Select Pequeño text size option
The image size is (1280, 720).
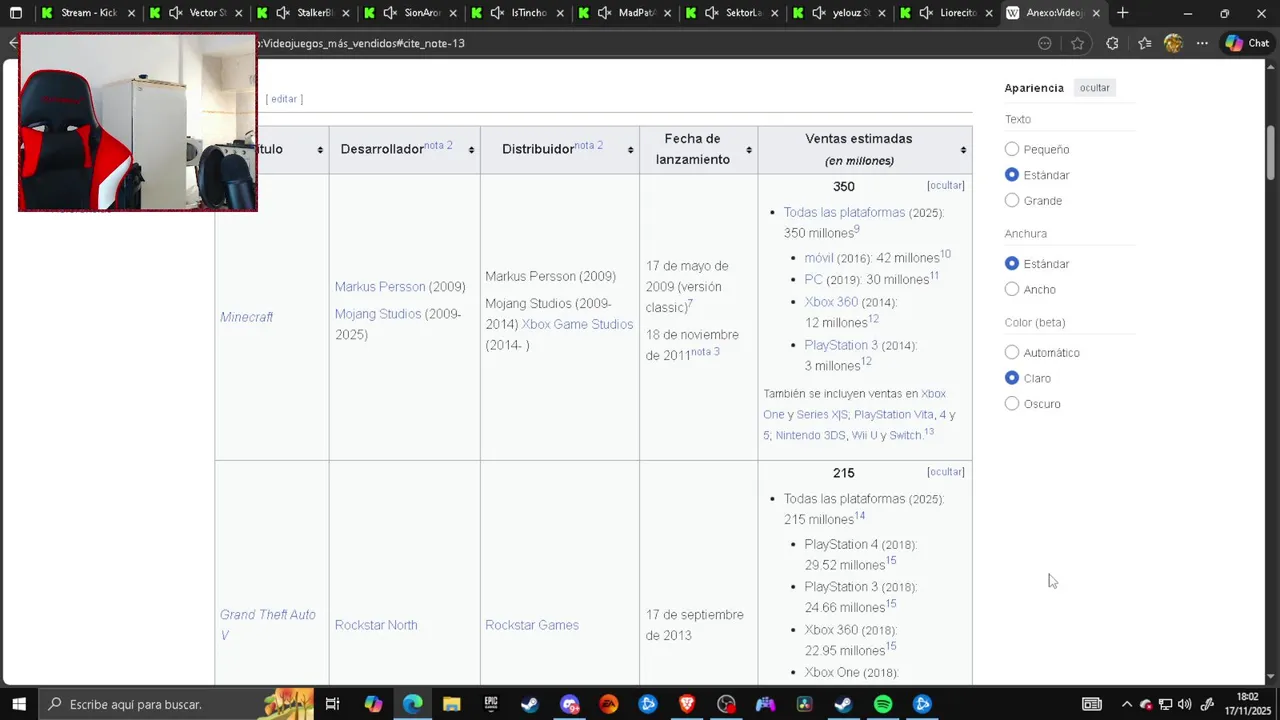coord(1012,149)
